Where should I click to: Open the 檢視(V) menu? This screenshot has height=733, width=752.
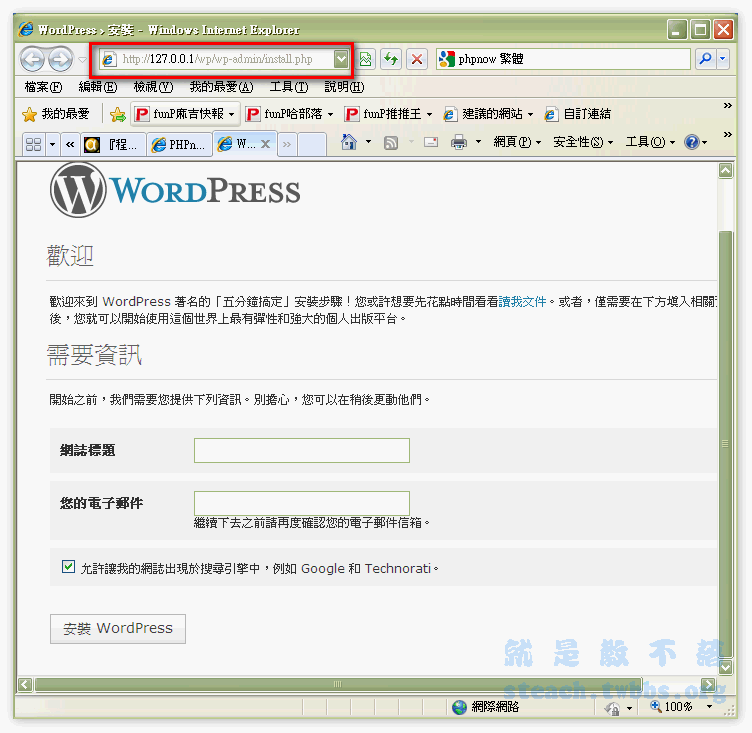153,87
